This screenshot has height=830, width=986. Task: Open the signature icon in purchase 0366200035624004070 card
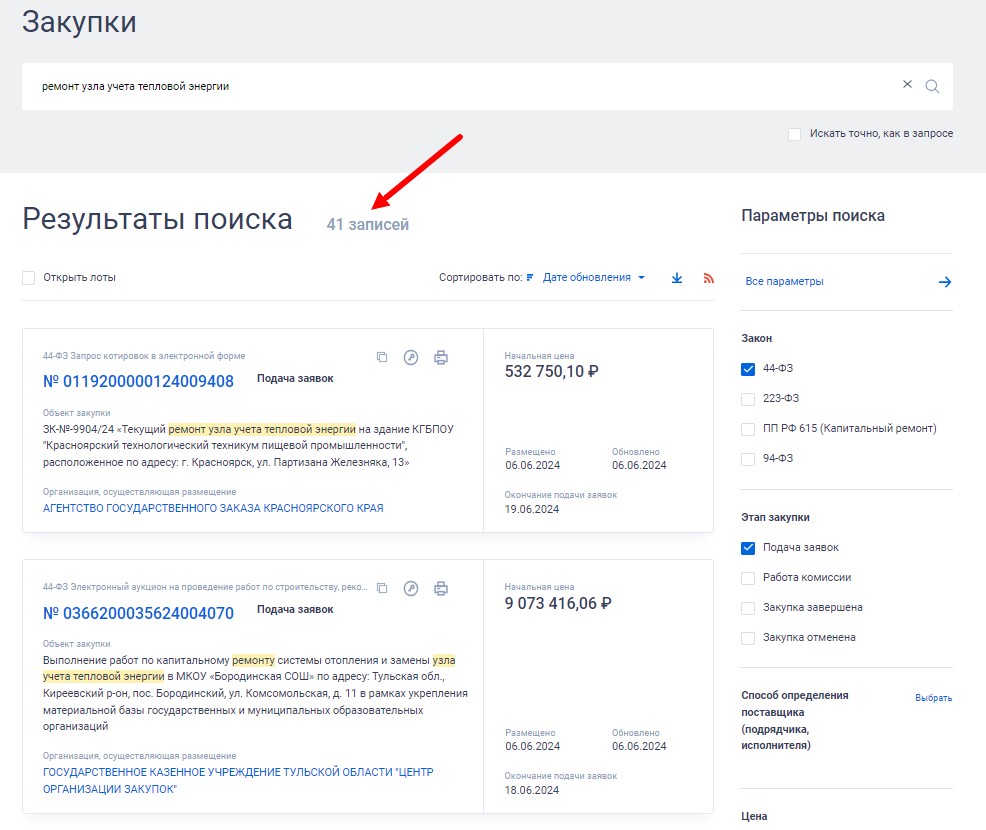tap(411, 588)
